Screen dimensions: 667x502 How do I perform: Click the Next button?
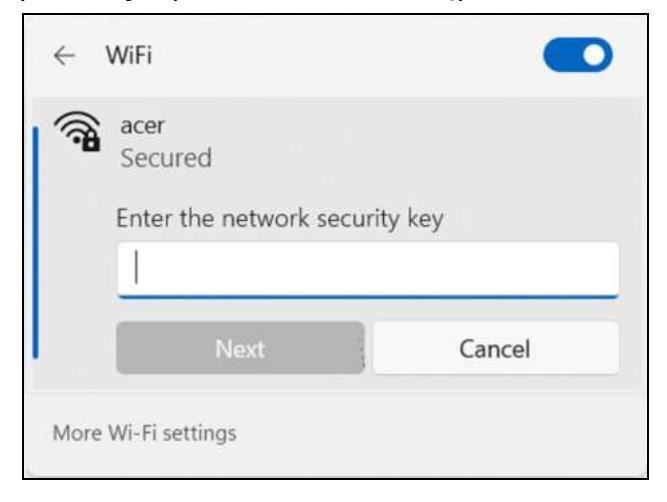[240, 348]
